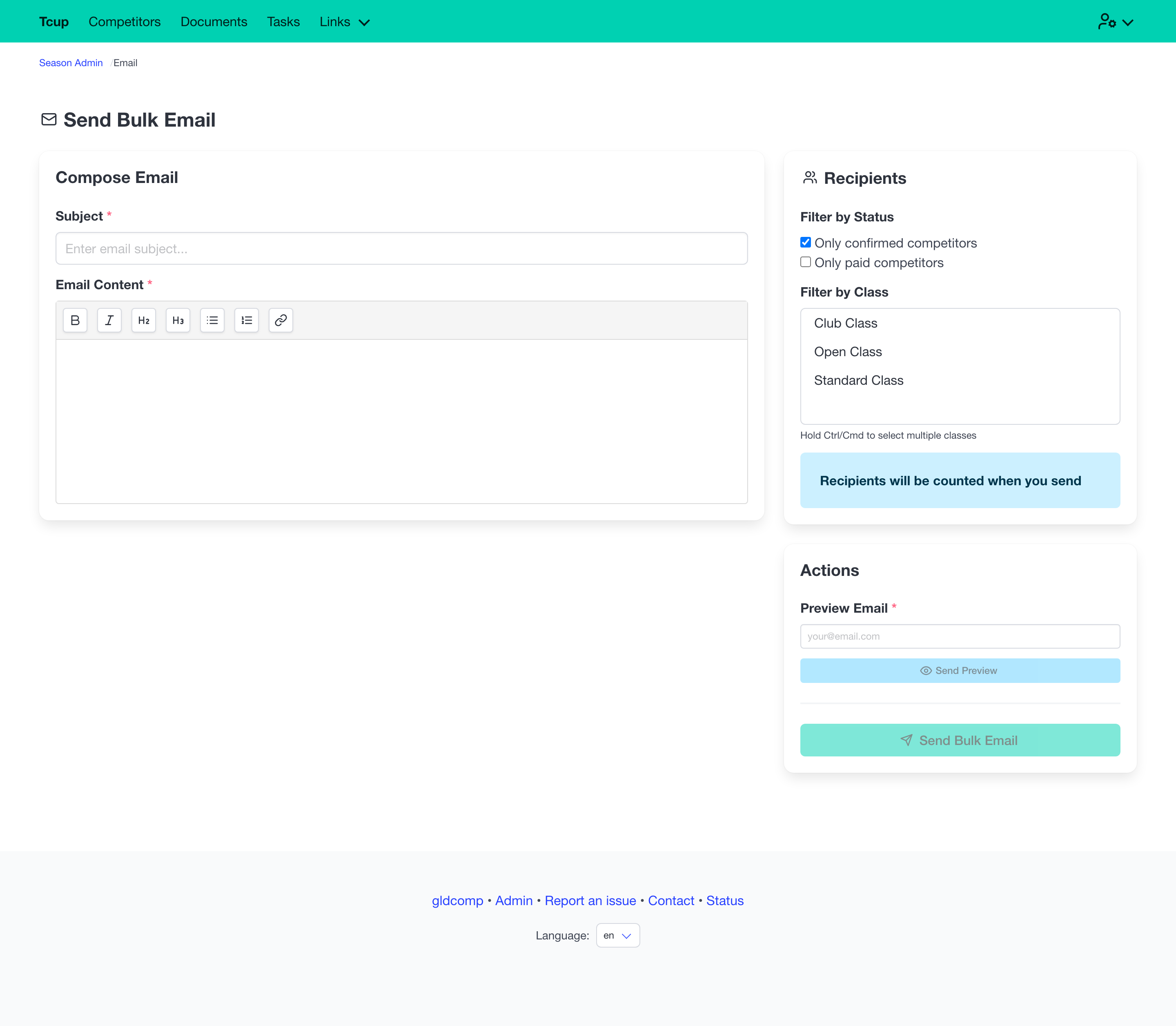
Task: Open the user settings account menu
Action: [1115, 22]
